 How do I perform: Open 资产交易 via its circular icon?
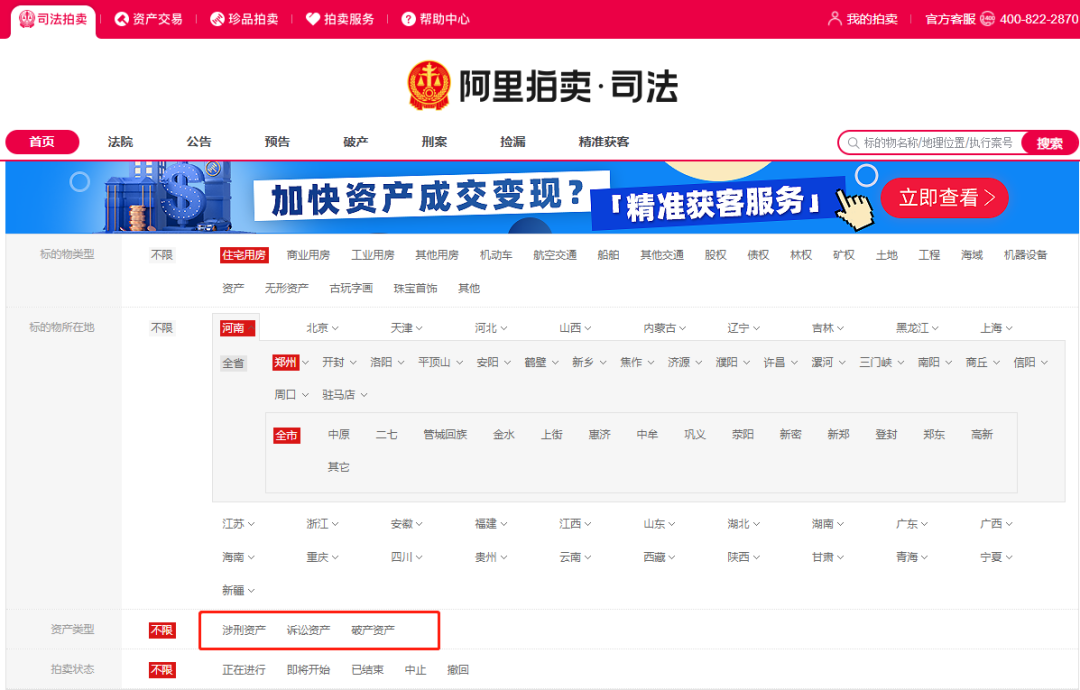coord(120,18)
